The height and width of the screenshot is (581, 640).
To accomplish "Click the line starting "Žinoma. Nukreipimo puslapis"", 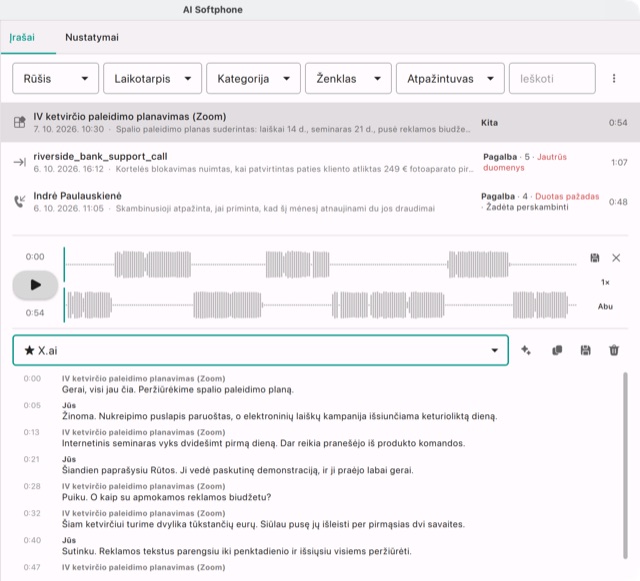I will [280, 416].
